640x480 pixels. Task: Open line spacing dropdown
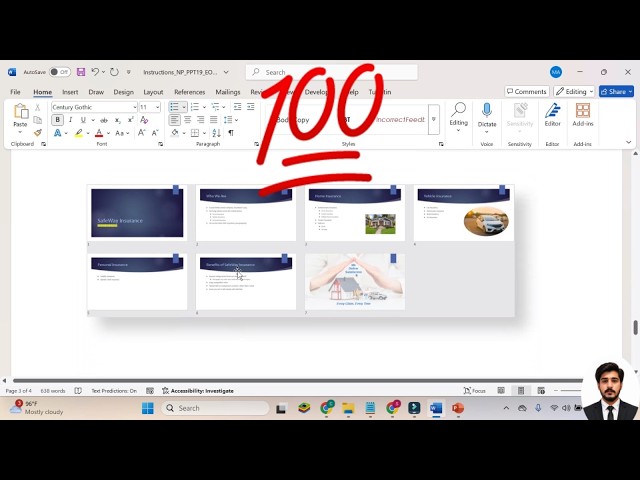[231, 120]
